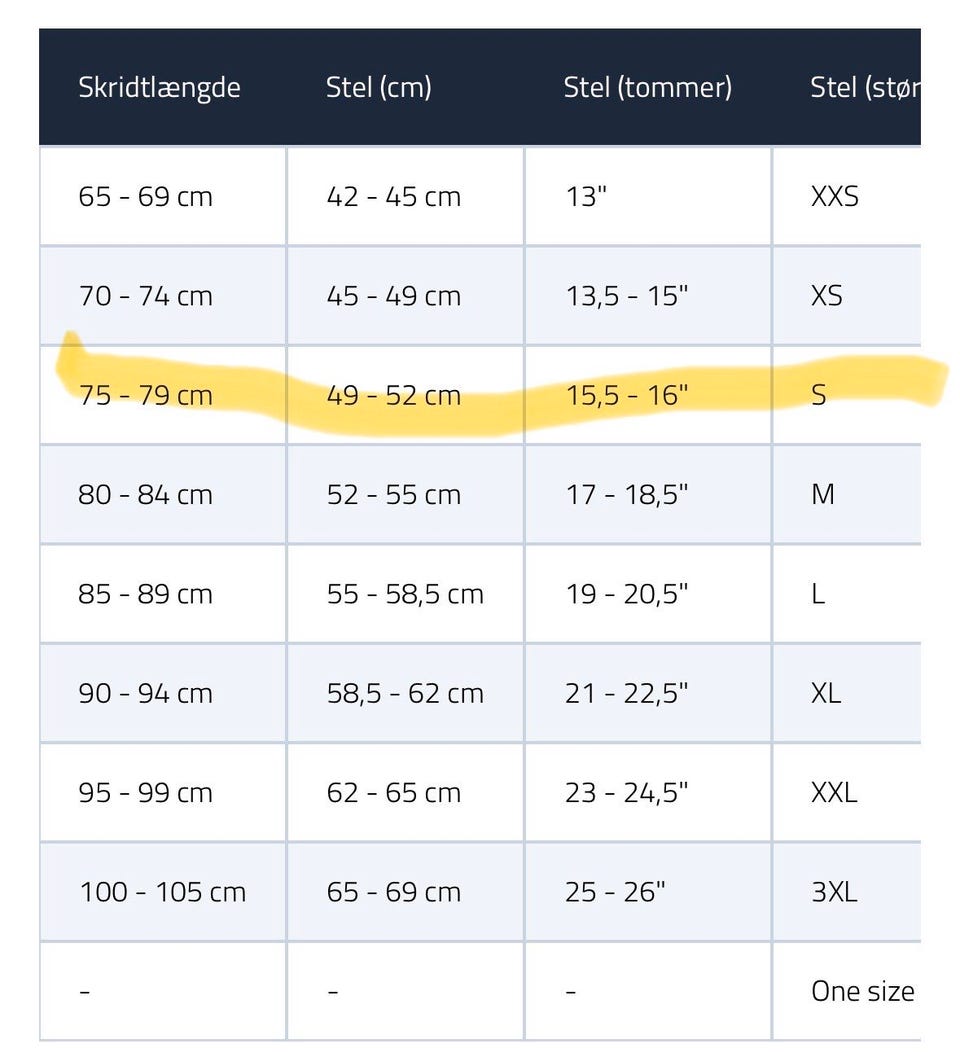960x1057 pixels.
Task: Click the 17 - 18,5" cell
Action: tap(626, 494)
